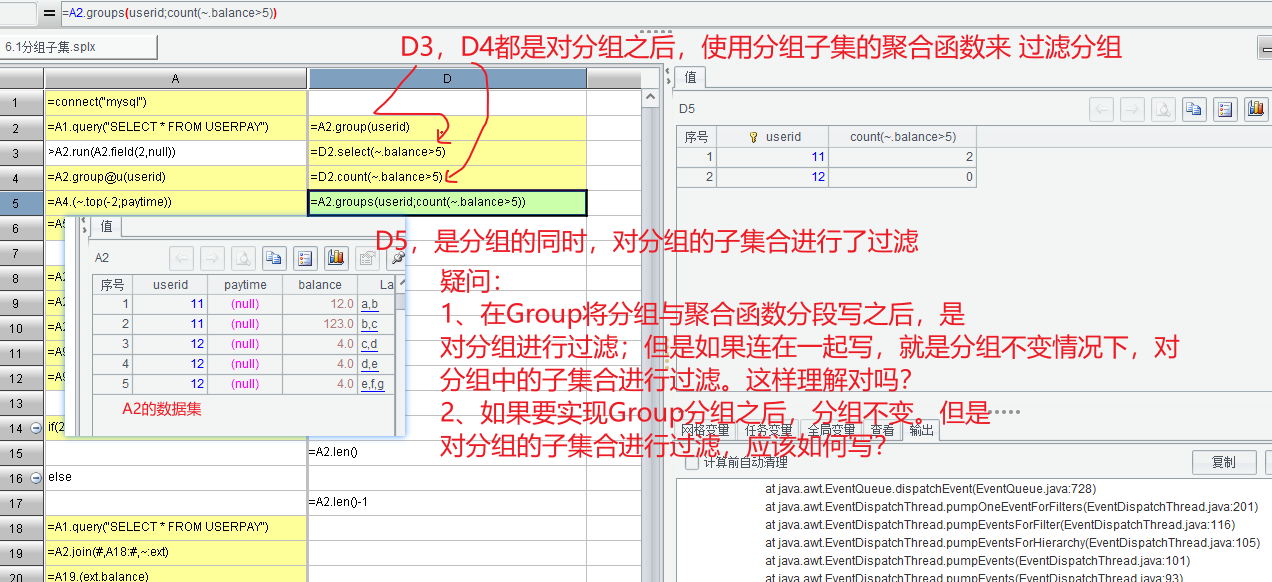Screen dimensions: 1272x582
Task: Switch to the 网格变量 tab
Action: coord(707,431)
